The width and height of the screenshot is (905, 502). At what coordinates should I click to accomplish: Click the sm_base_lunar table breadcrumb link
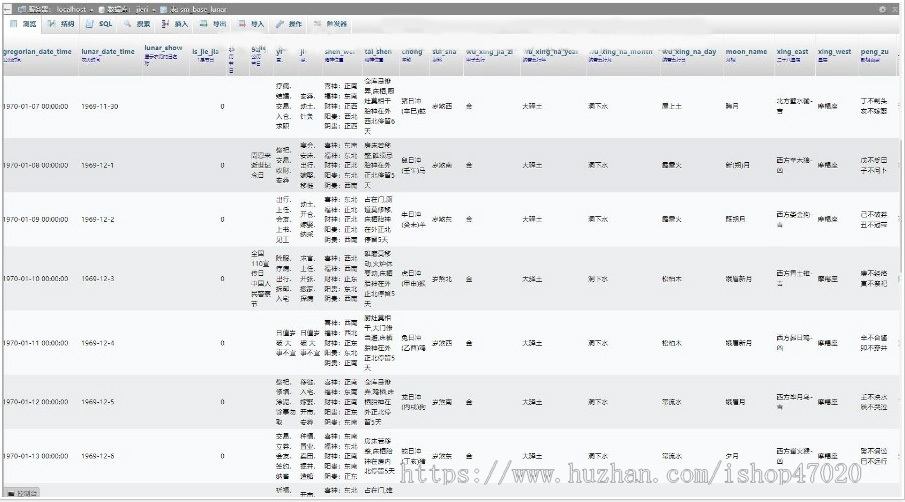coord(203,9)
